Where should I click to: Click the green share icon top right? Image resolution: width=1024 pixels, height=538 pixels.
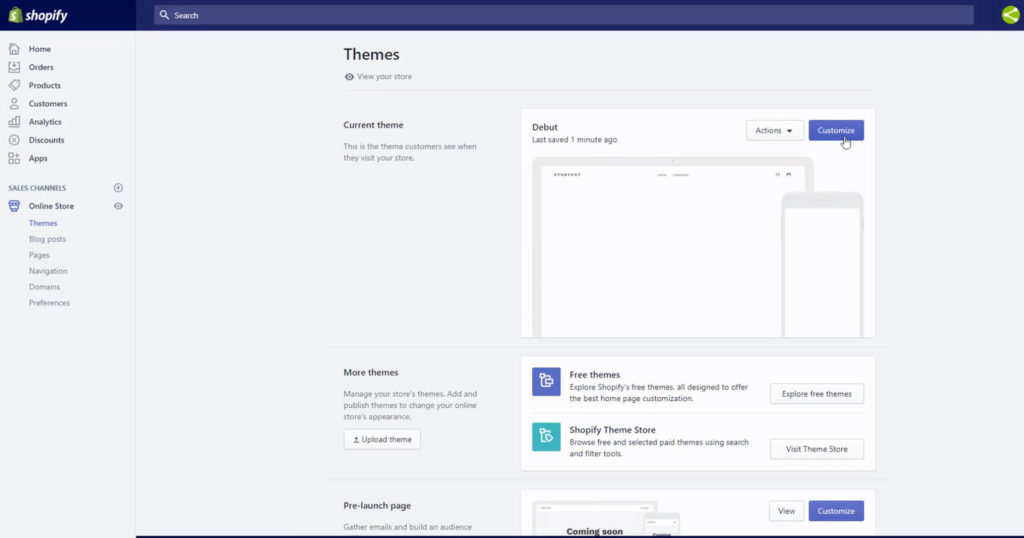1010,14
